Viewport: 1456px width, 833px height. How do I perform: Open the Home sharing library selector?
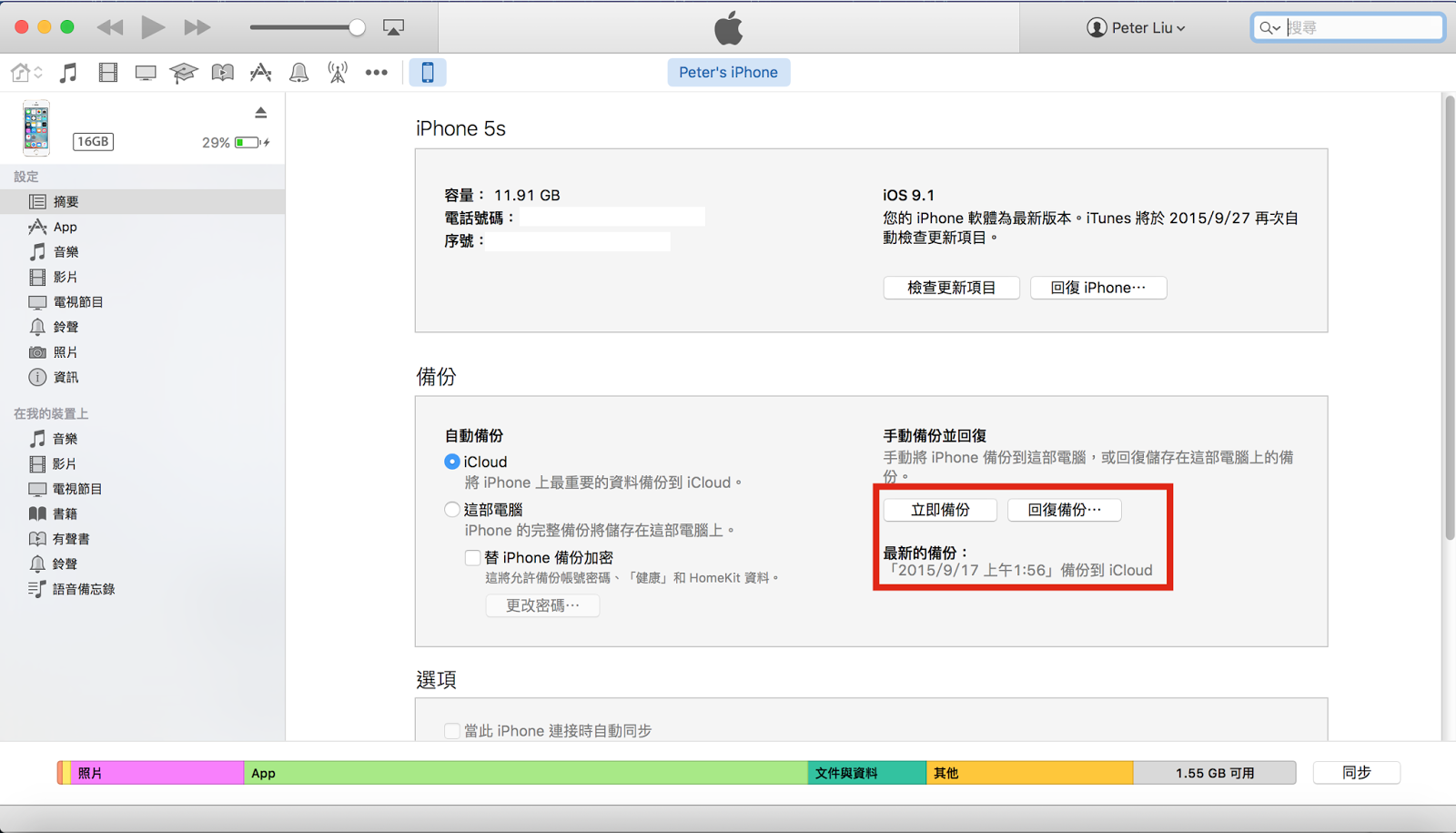[x=26, y=72]
